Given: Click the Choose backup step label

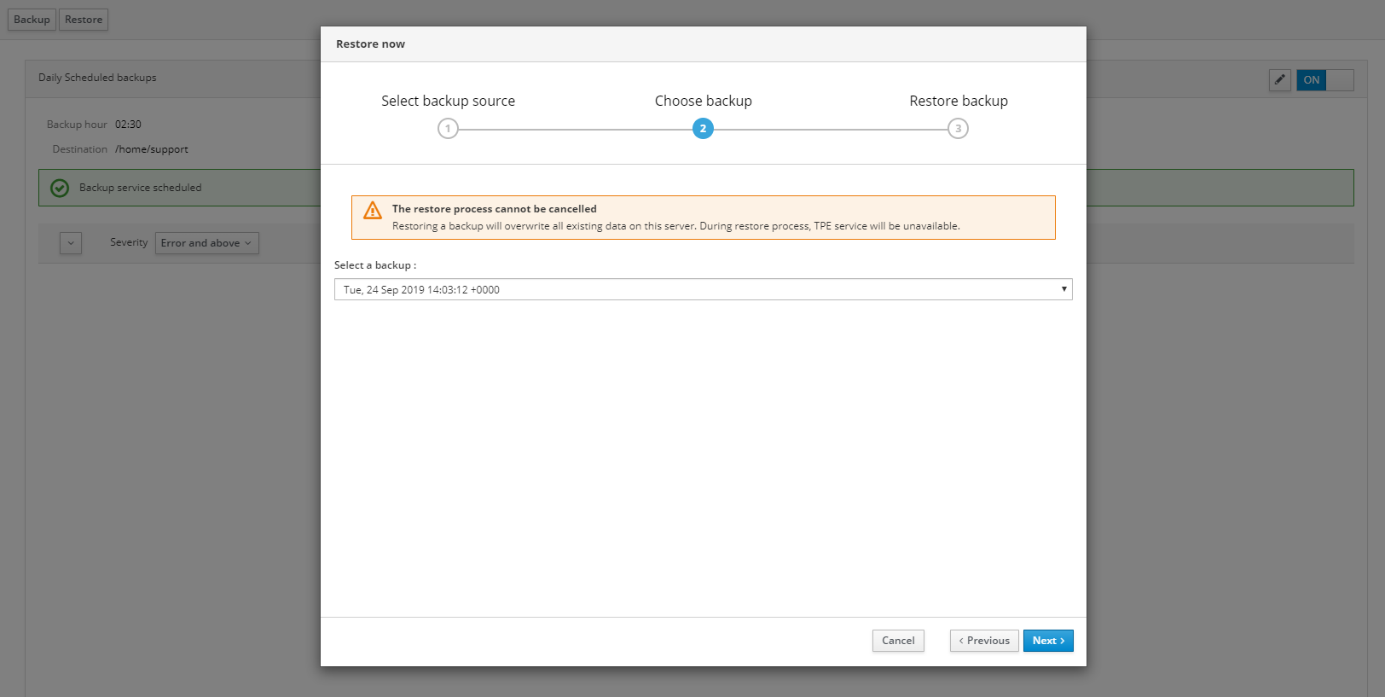Looking at the screenshot, I should point(703,101).
